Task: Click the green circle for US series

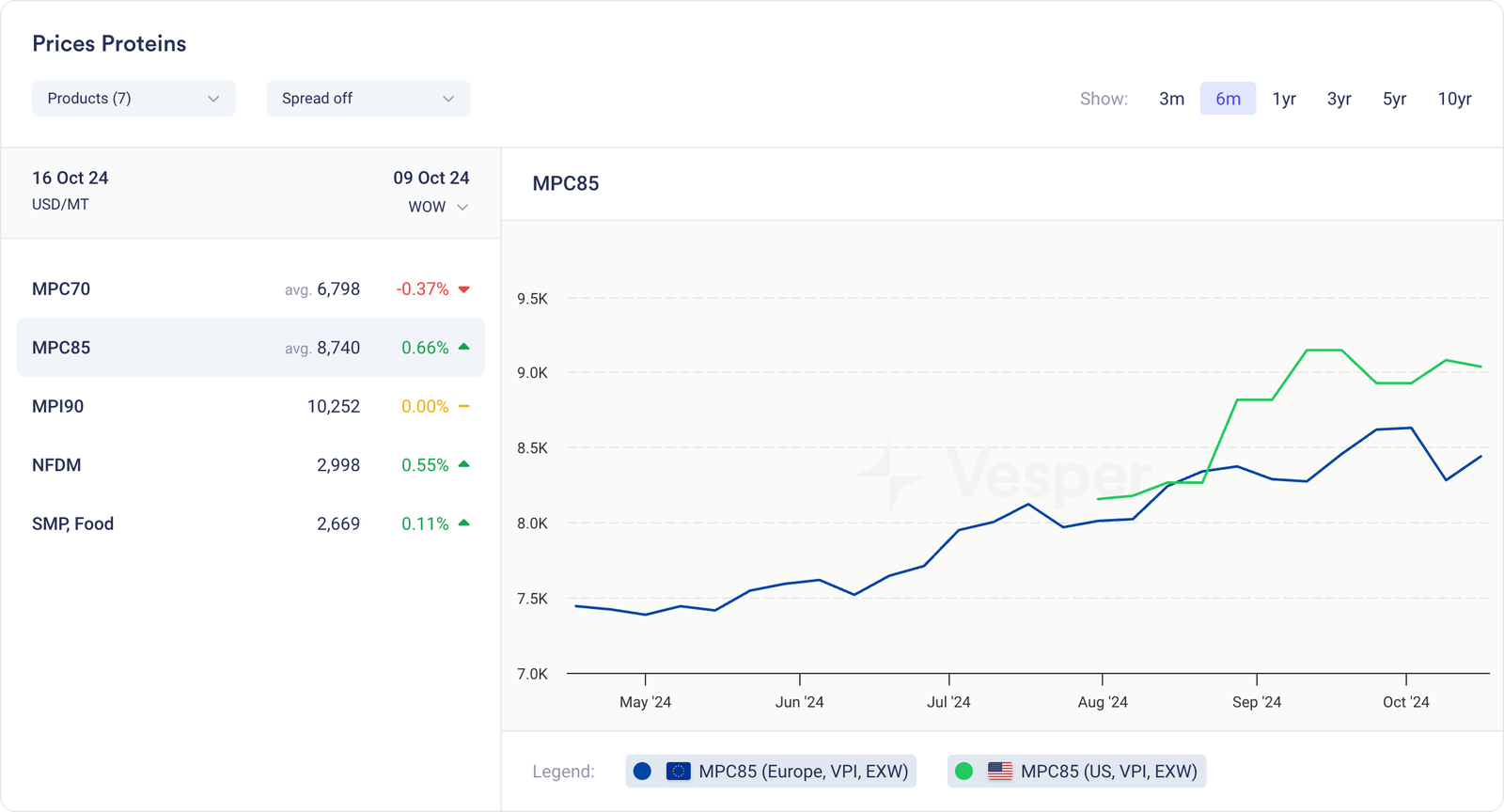Action: point(963,772)
